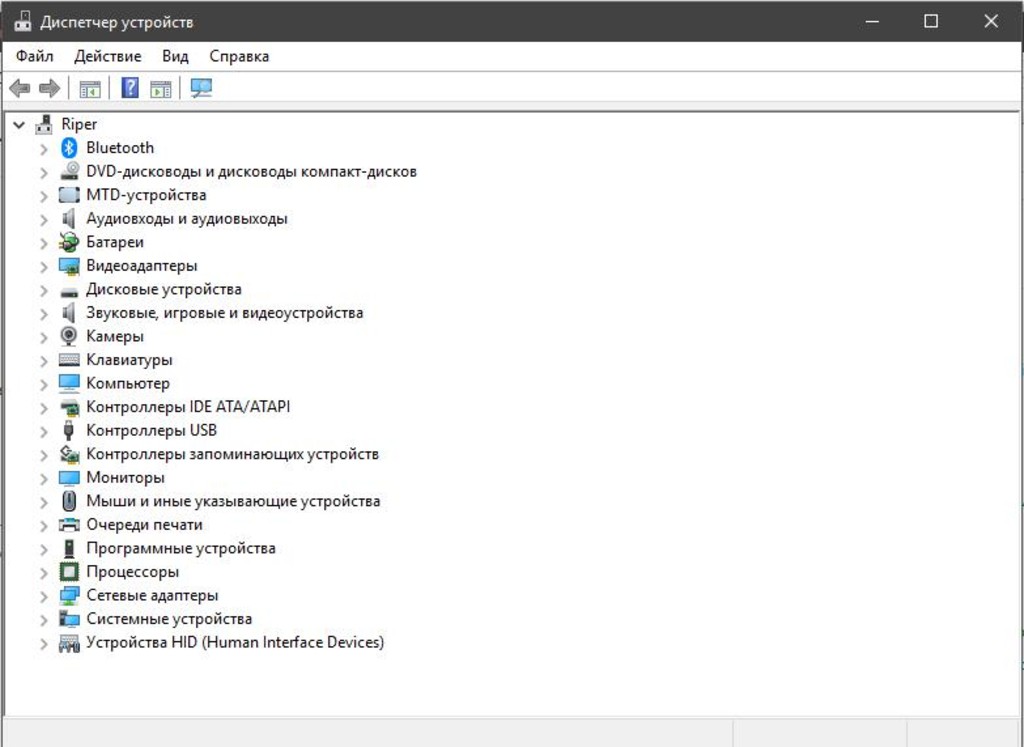Click the Дисковые устройства drive icon
Image resolution: width=1024 pixels, height=747 pixels.
pos(69,292)
